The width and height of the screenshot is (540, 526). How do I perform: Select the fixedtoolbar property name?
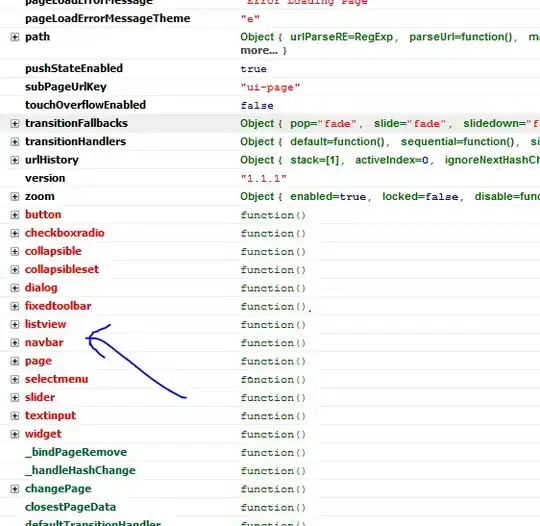click(x=58, y=306)
